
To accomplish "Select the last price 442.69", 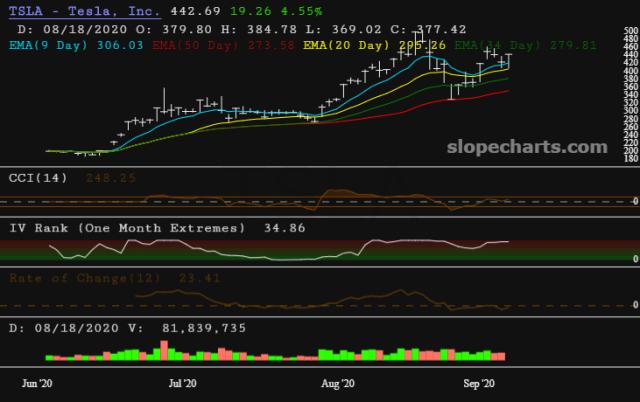I will [196, 11].
